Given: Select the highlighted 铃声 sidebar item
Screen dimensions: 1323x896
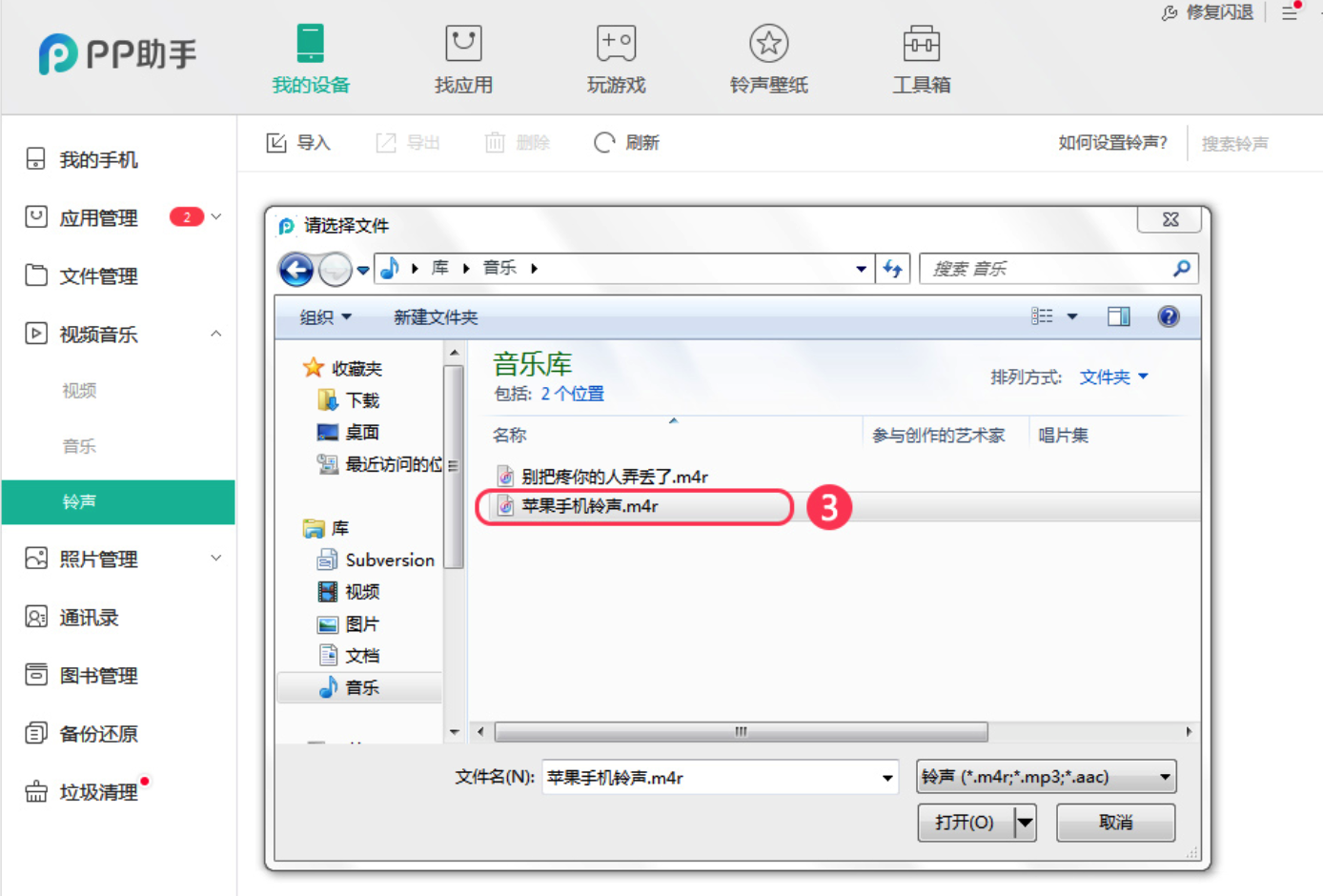Looking at the screenshot, I should click(x=118, y=501).
